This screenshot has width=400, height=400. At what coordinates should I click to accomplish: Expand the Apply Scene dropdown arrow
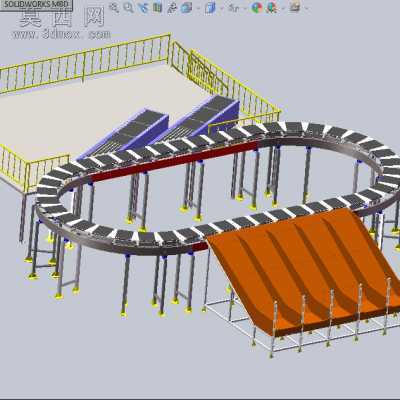282,8
